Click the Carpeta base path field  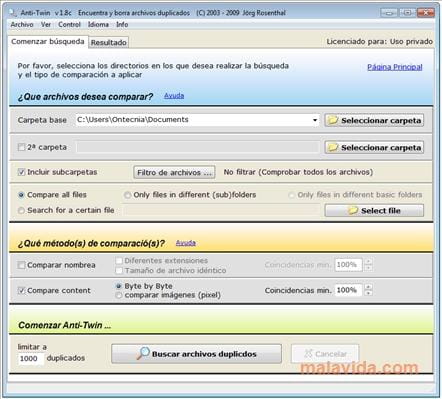(197, 120)
